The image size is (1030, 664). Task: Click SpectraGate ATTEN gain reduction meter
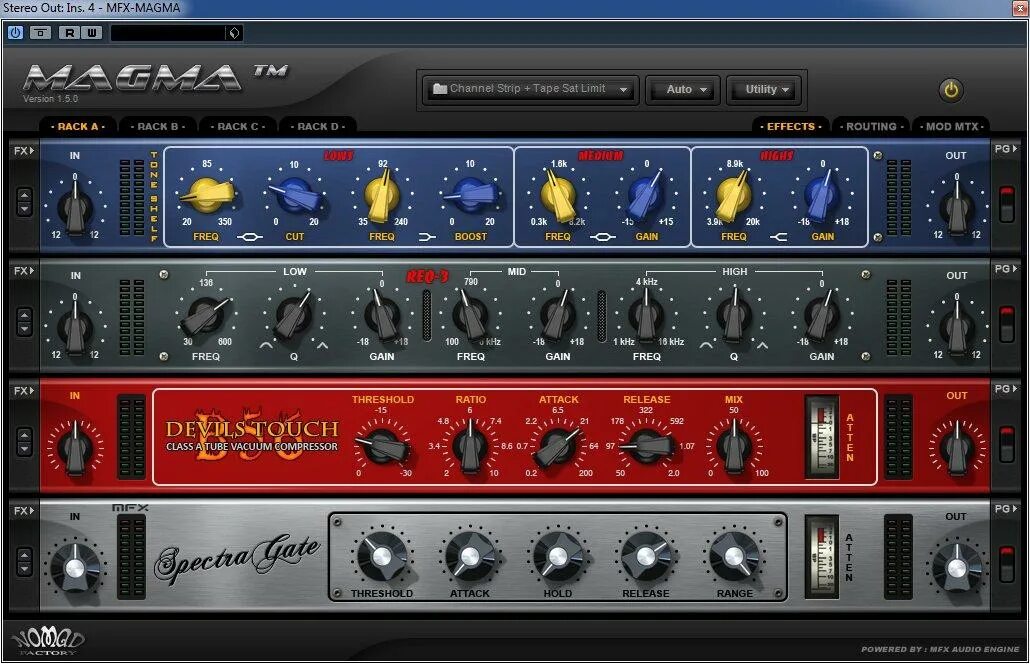[822, 557]
